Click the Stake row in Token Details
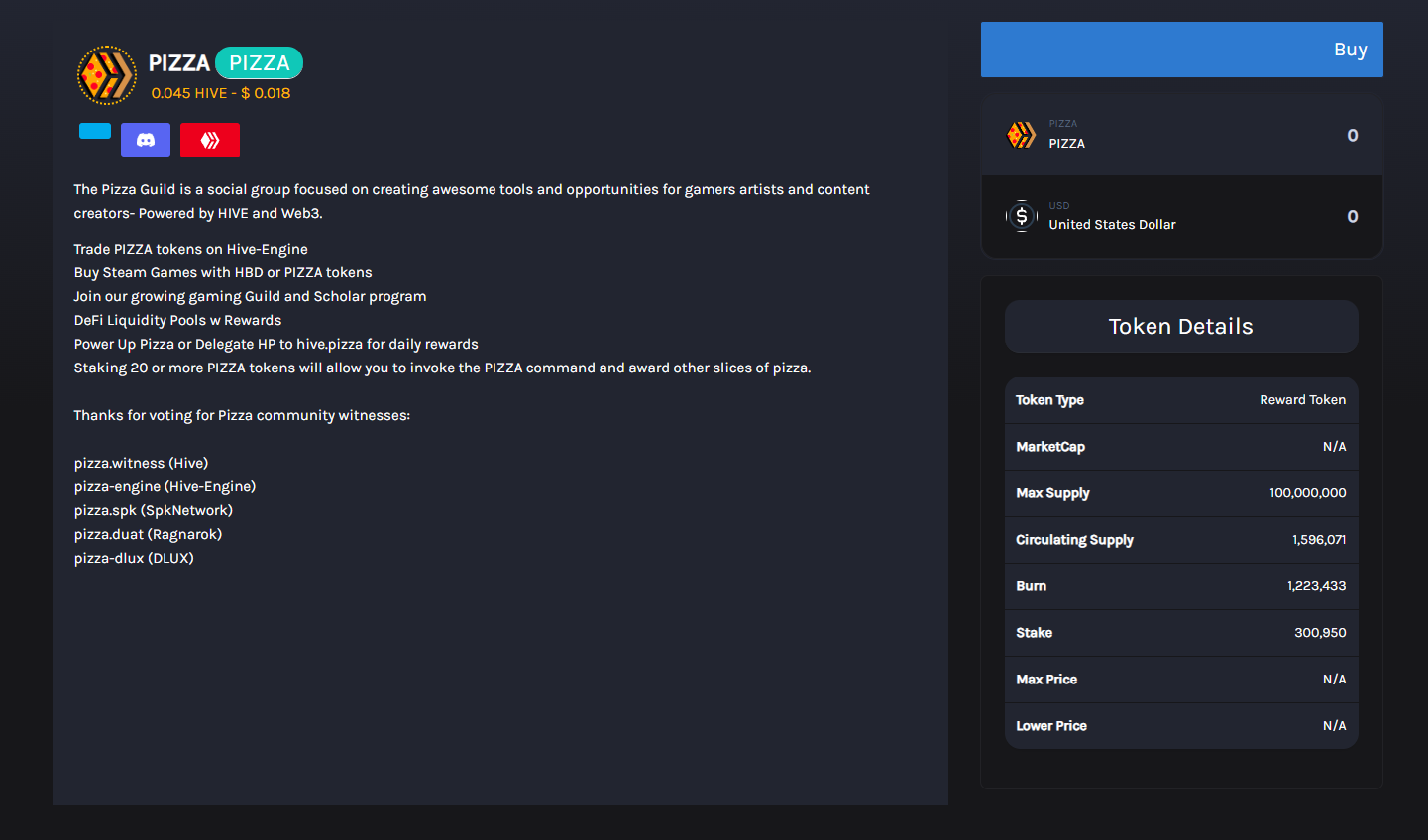Screen dimensions: 1428x840 (x=1181, y=633)
